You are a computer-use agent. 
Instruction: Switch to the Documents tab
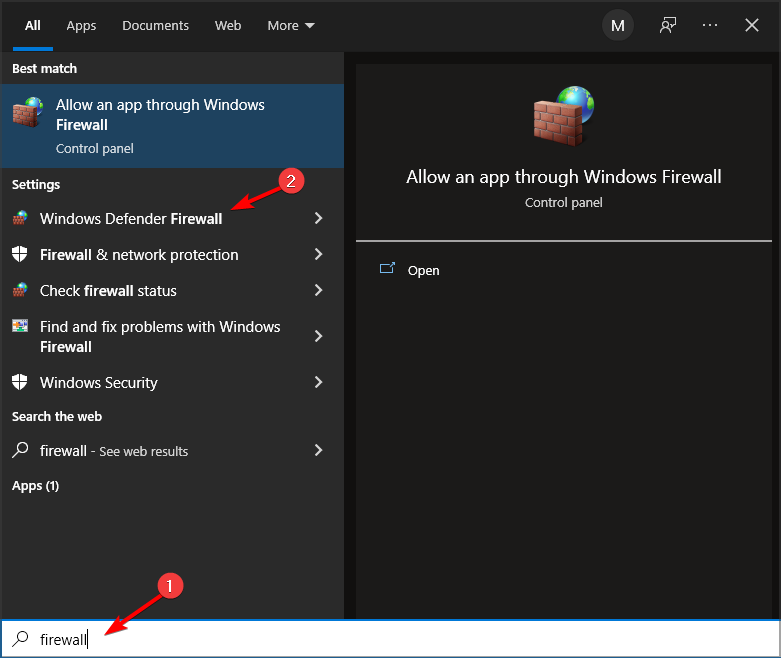click(155, 25)
